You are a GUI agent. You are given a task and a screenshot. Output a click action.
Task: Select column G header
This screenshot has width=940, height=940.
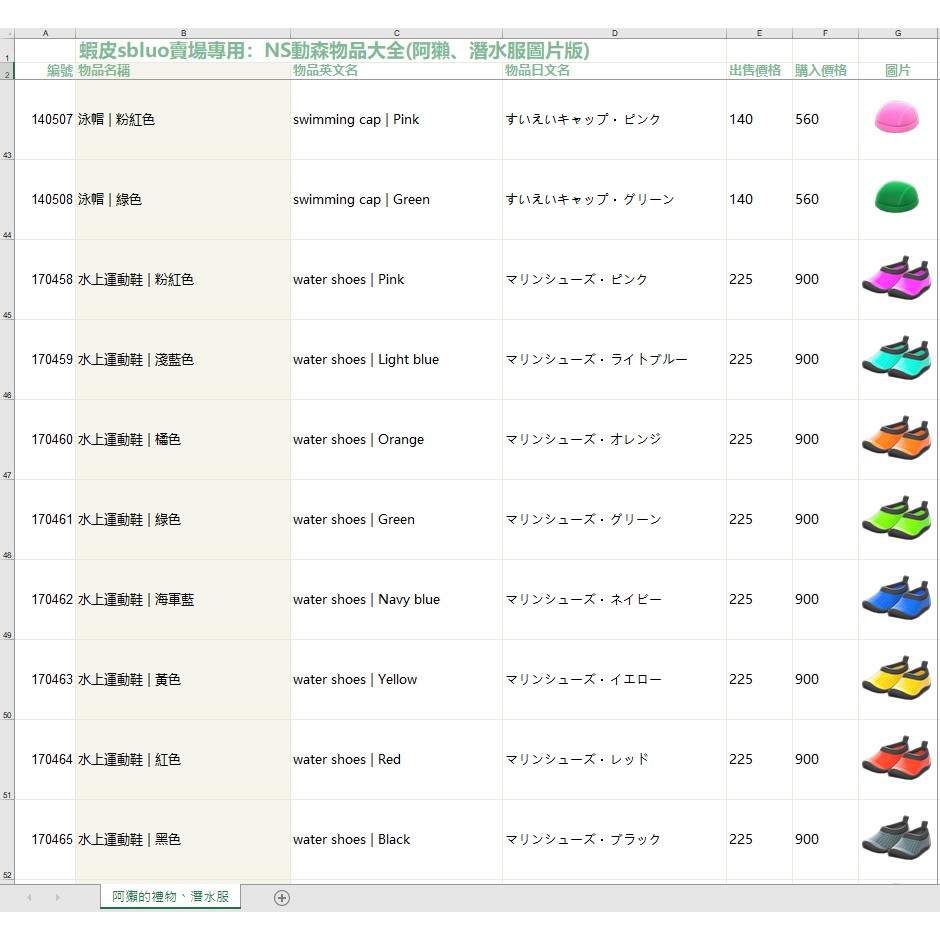(898, 34)
